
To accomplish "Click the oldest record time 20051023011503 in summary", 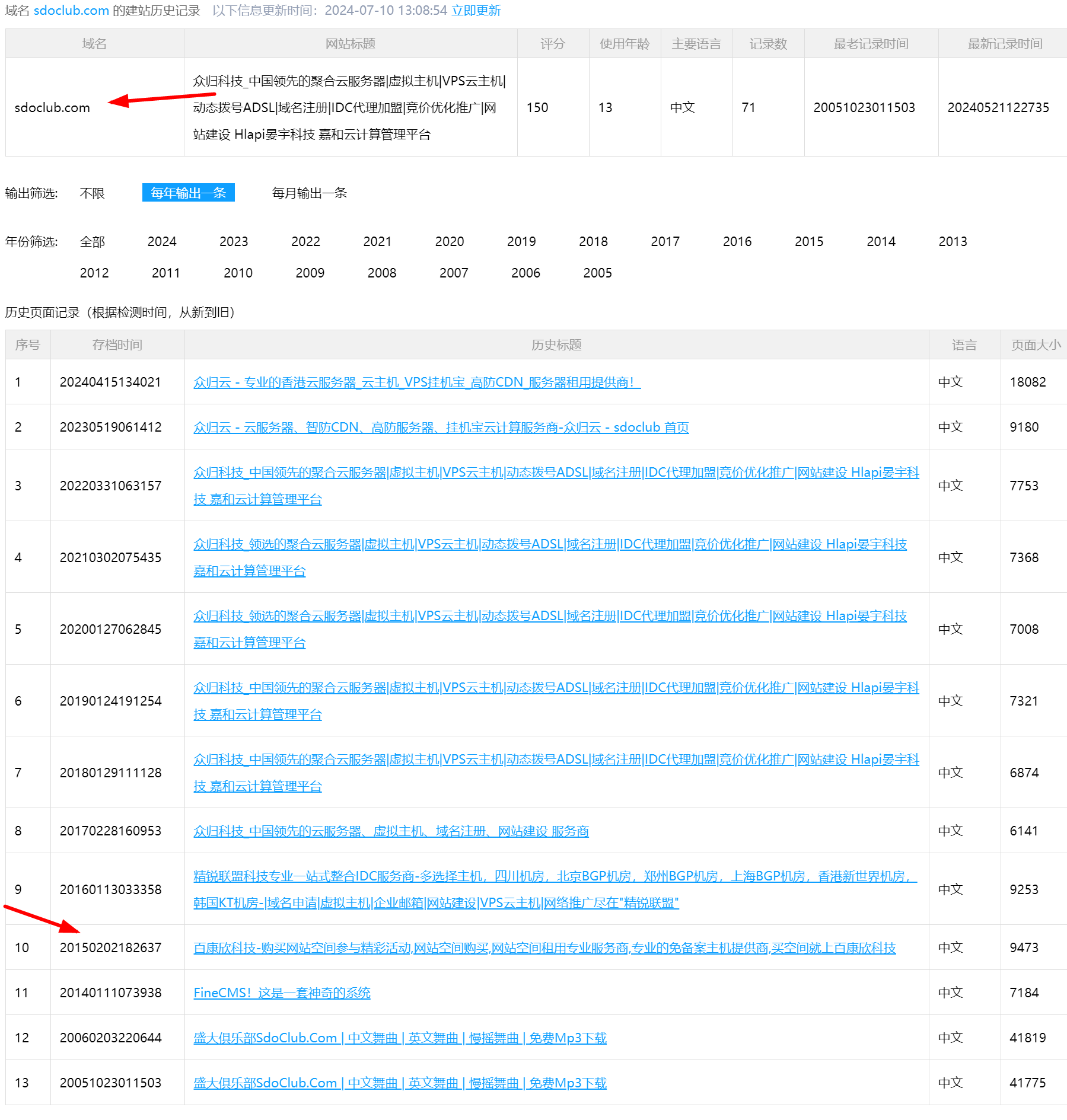I will (x=864, y=108).
